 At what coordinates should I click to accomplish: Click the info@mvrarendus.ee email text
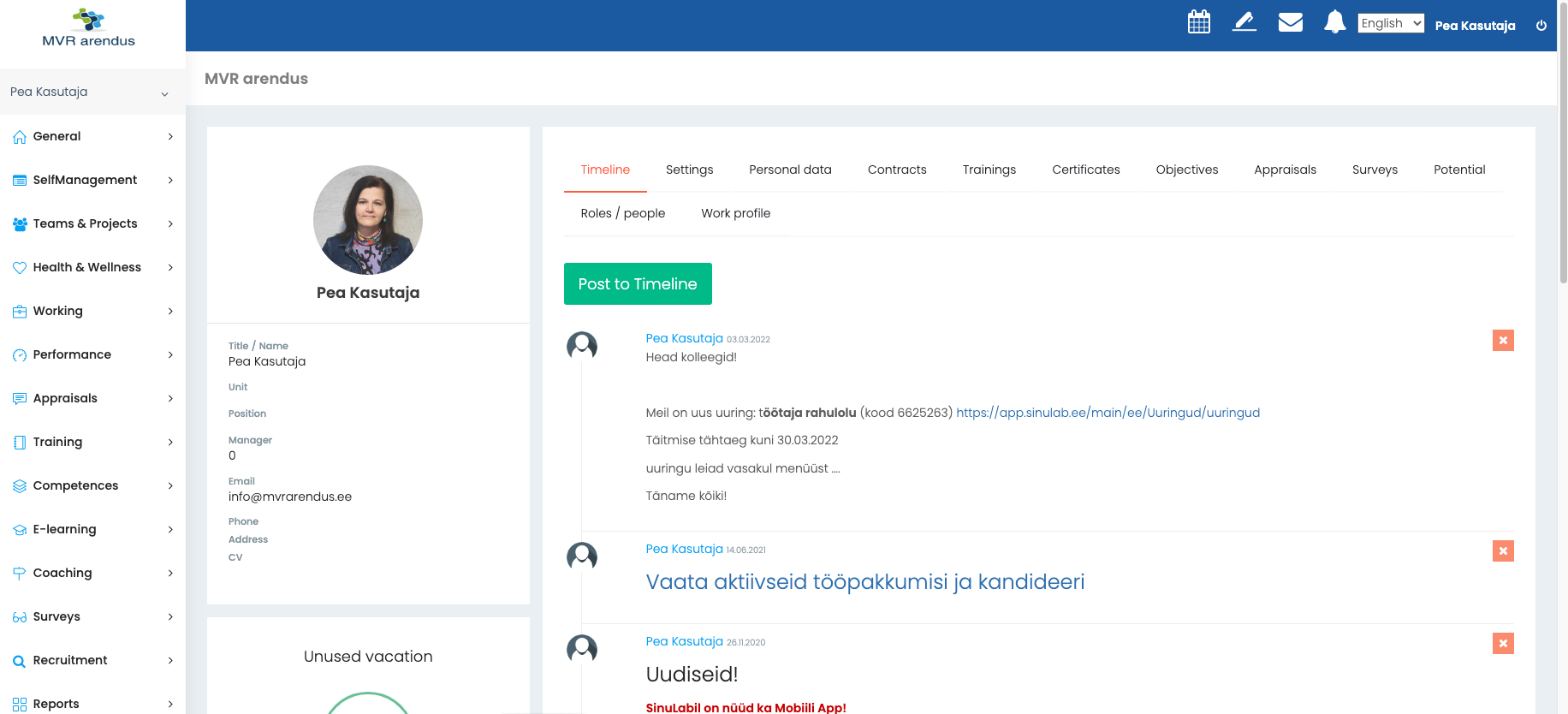click(290, 497)
